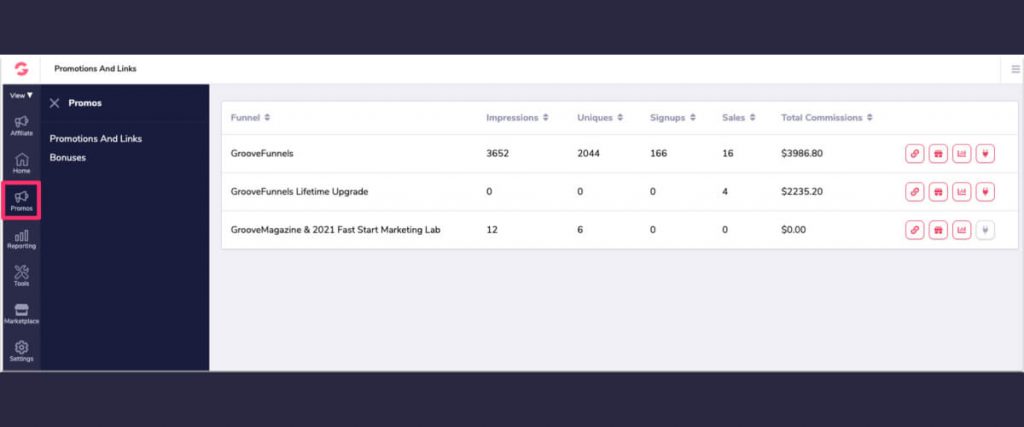Select the Promos sidebar item
The image size is (1024, 427).
21,200
